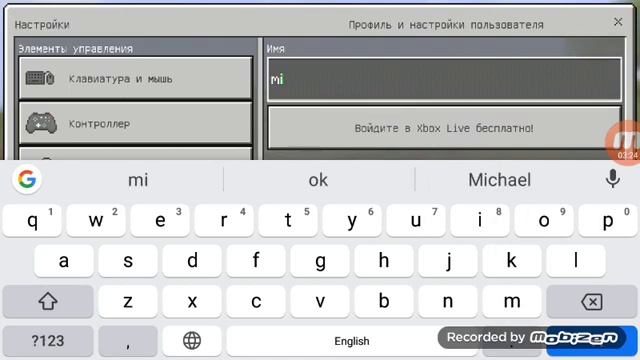Viewport: 640px width, 360px height.
Task: Tap the w key
Action: pos(96,220)
